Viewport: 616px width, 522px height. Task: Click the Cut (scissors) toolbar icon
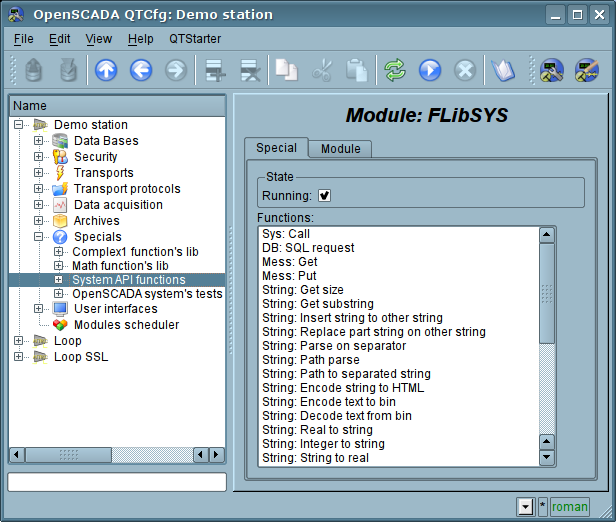pos(322,70)
